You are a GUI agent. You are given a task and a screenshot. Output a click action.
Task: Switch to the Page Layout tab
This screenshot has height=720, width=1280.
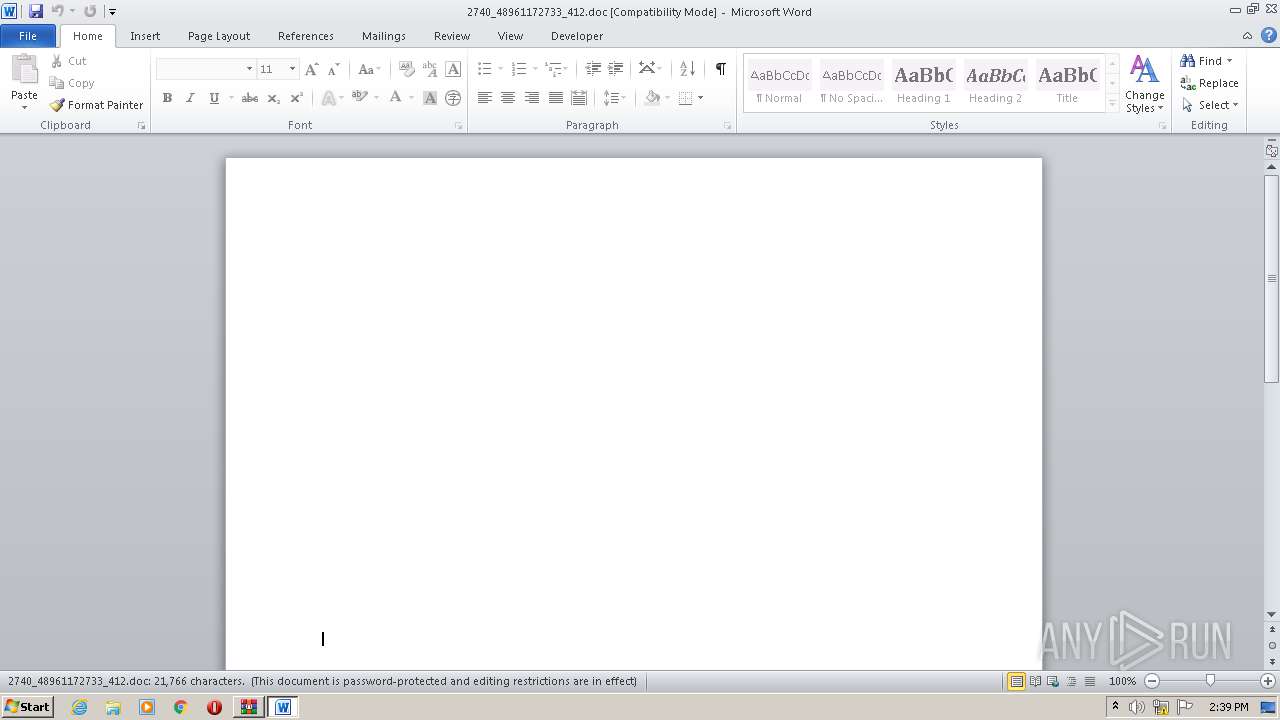[219, 36]
